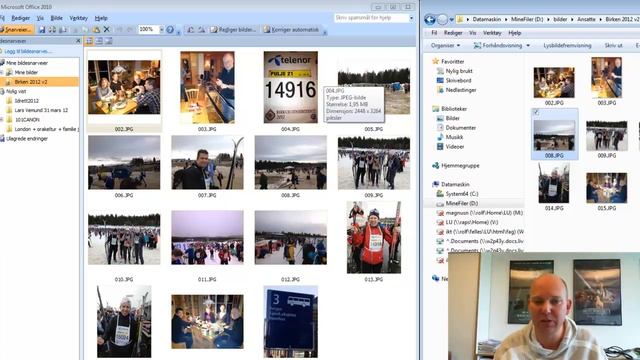This screenshot has height=360, width=640.
Task: Click the Rediger bilder button
Action: tap(233, 29)
